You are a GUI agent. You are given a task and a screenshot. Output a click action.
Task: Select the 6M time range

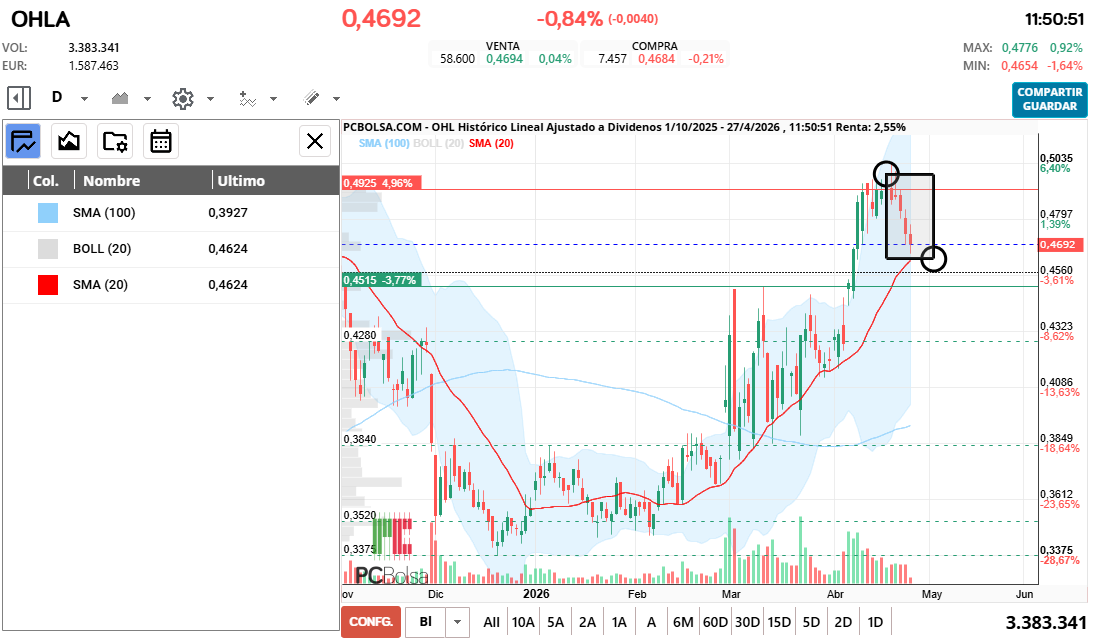pos(683,622)
